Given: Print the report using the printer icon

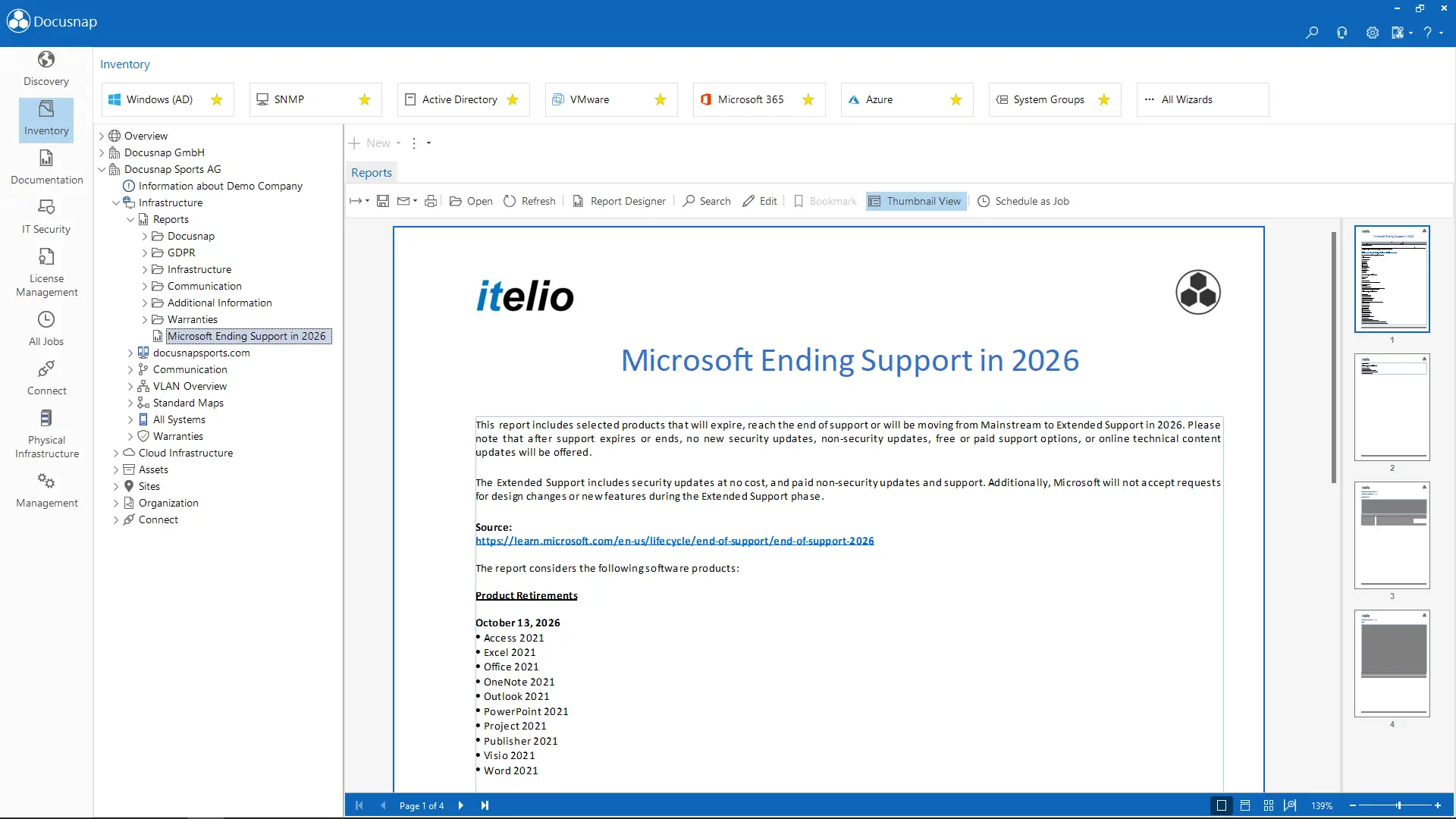Looking at the screenshot, I should [x=431, y=201].
